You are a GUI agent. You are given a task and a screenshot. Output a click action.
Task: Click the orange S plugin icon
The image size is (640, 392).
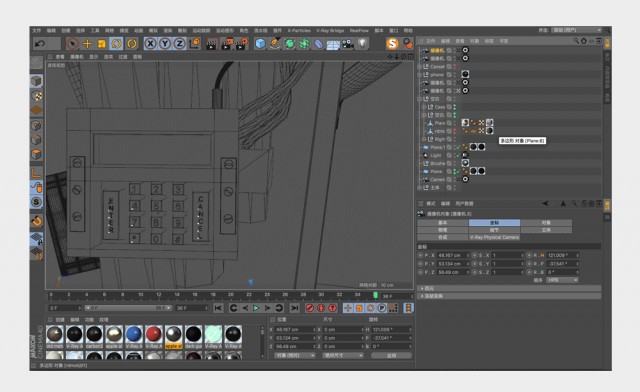392,43
